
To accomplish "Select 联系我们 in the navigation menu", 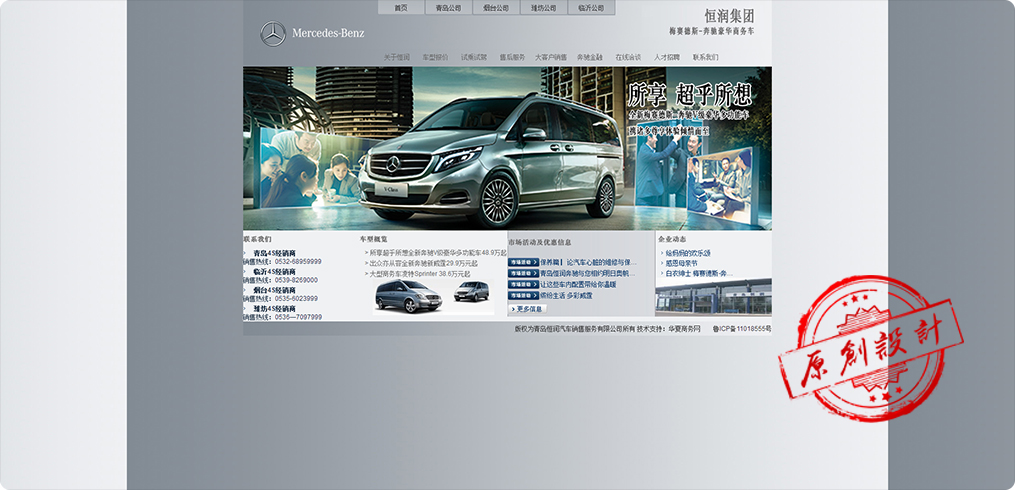I will (x=706, y=57).
